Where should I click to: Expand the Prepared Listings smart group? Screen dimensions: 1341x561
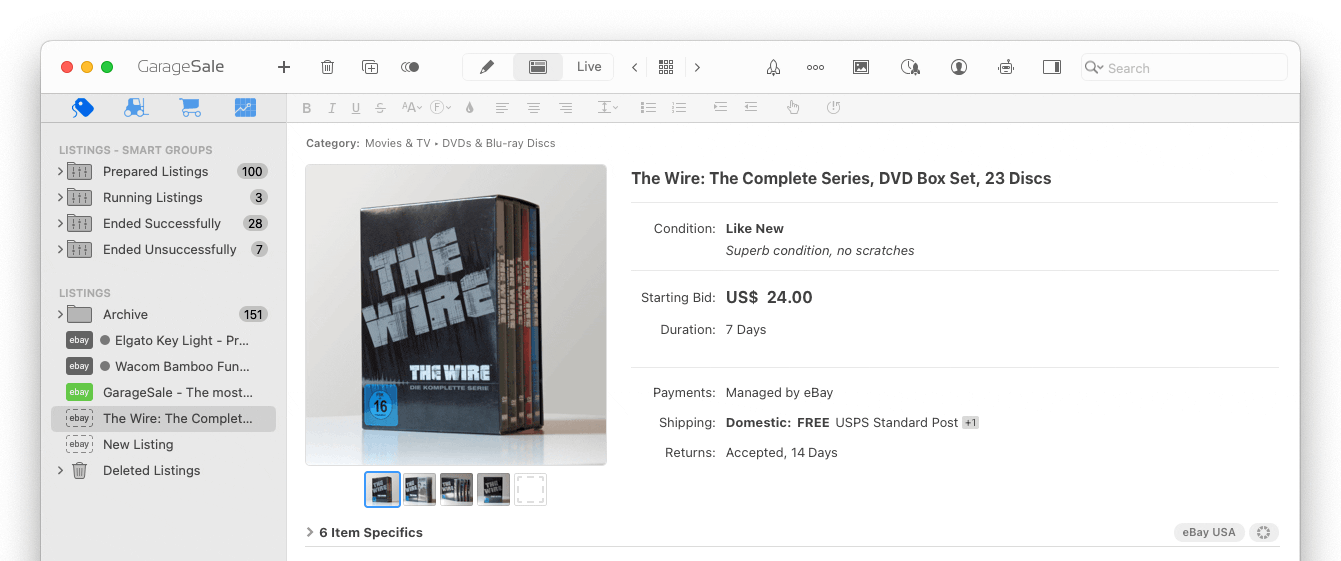point(60,172)
